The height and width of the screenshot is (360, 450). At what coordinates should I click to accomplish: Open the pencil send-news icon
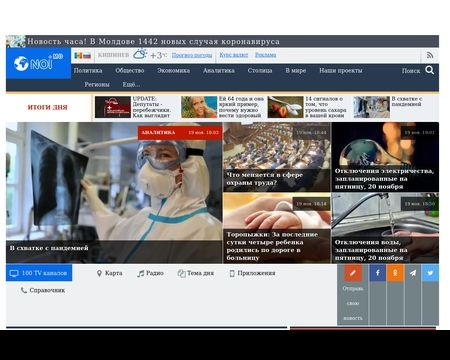353,273
